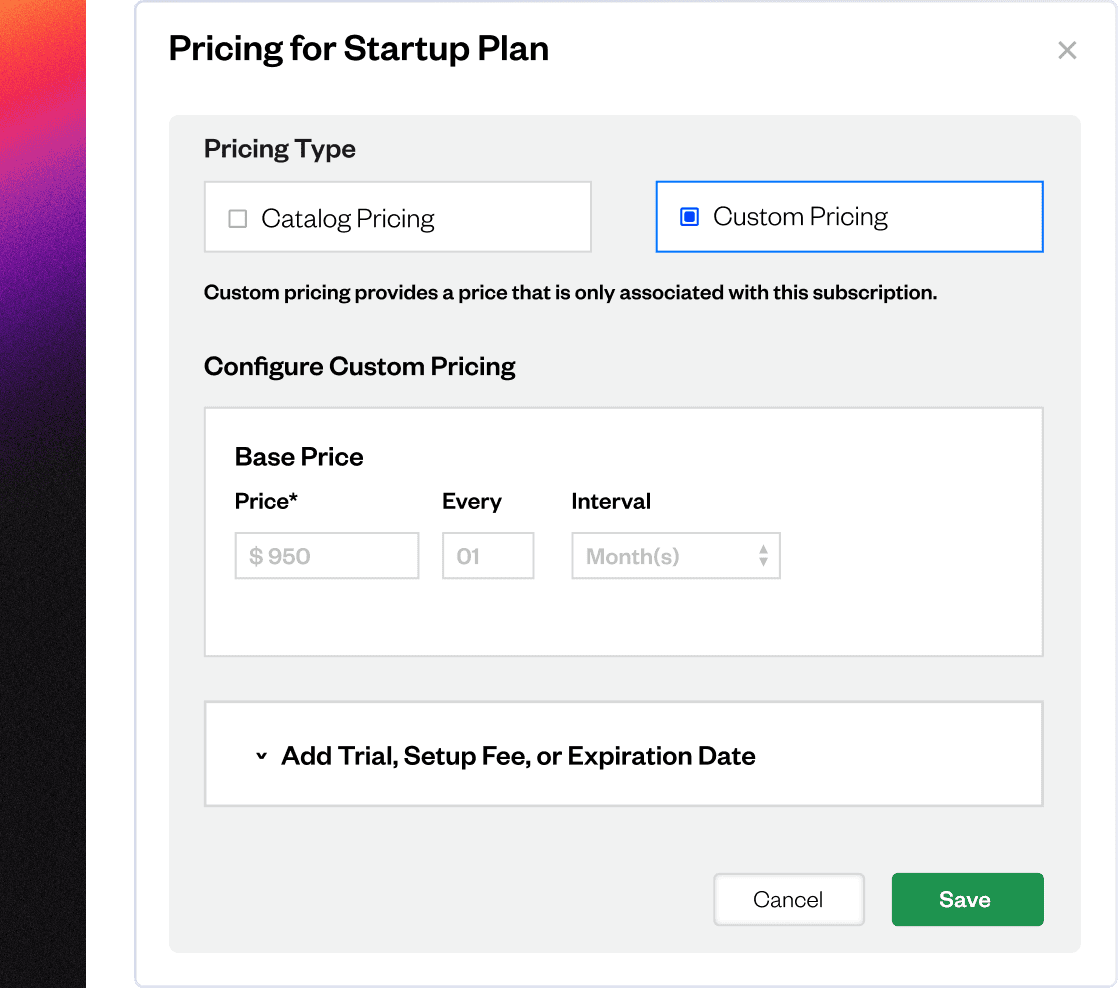
Task: Click the custom pricing description text
Action: point(570,293)
